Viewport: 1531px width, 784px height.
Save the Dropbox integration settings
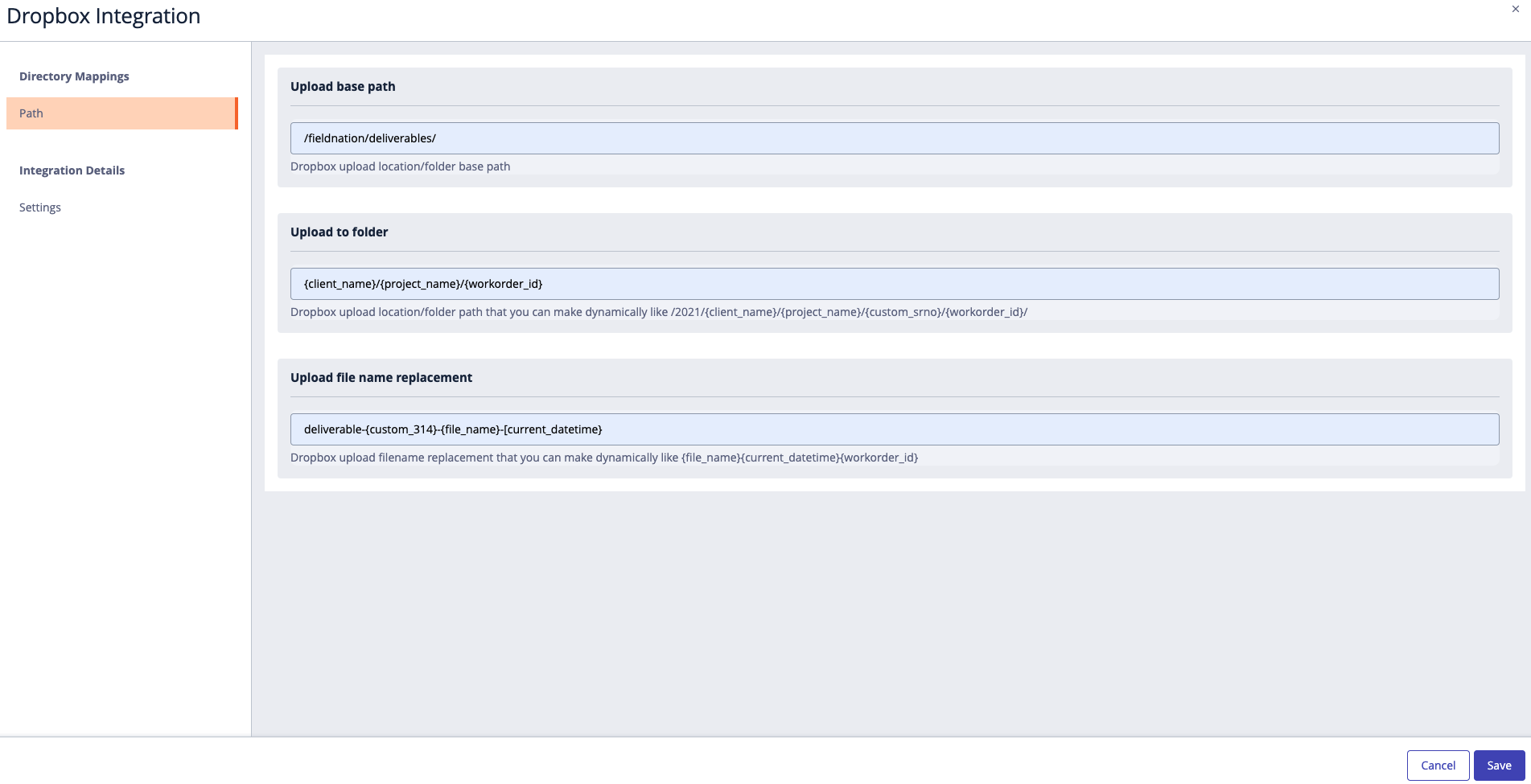pyautogui.click(x=1499, y=766)
